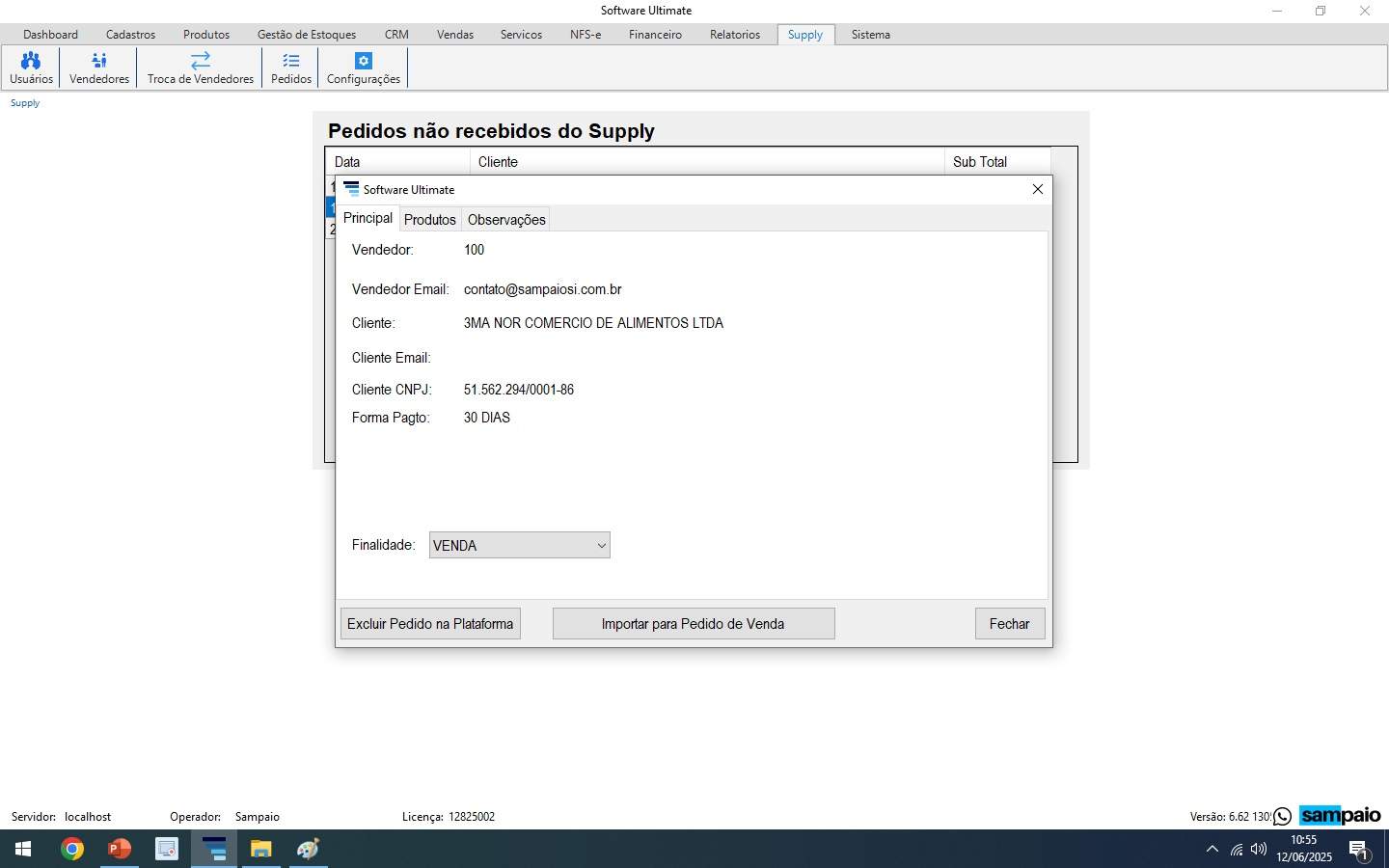Screen dimensions: 1389x868
Task: Open the CRM menu tab
Action: coord(396,35)
